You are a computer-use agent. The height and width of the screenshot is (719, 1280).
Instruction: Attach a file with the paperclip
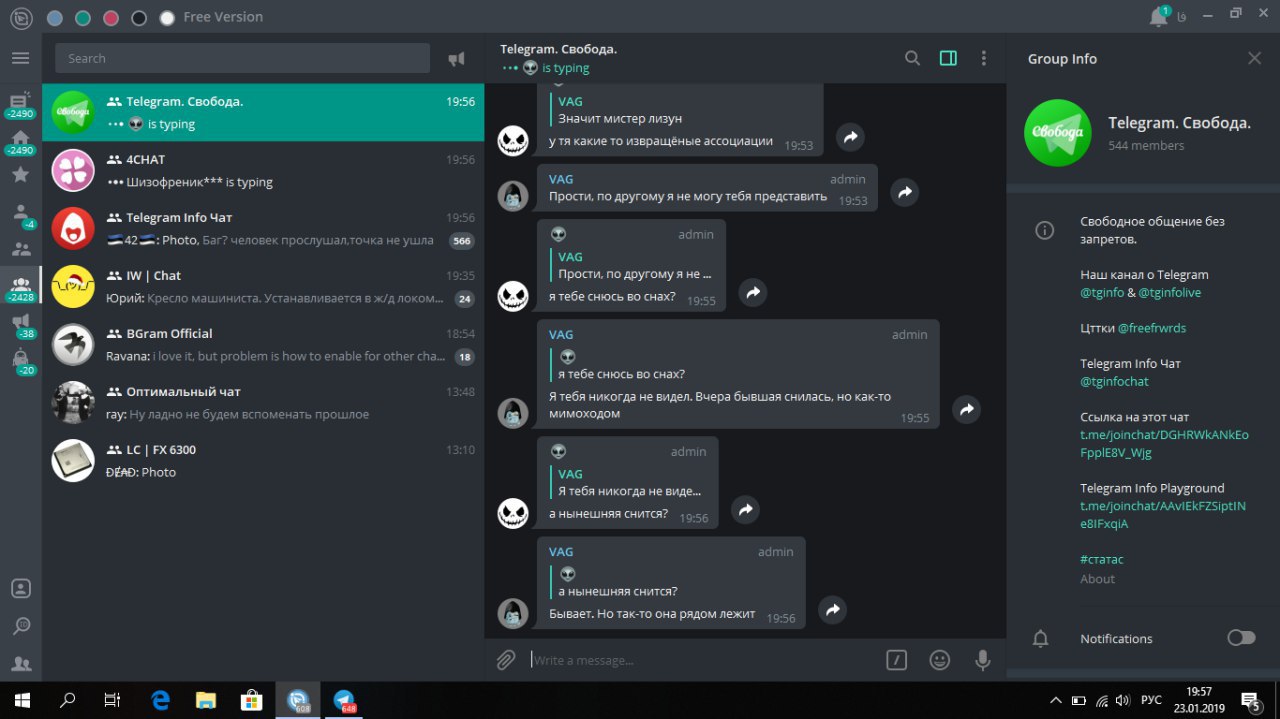(506, 660)
